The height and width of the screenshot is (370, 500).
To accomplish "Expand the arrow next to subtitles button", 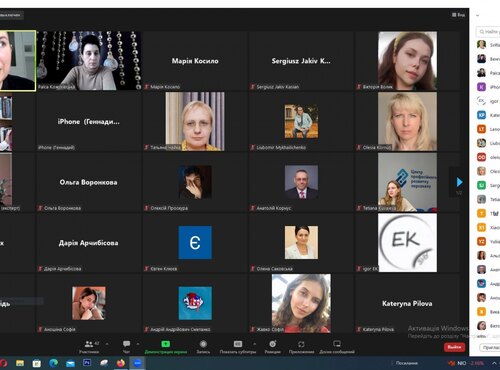I will coord(255,344).
